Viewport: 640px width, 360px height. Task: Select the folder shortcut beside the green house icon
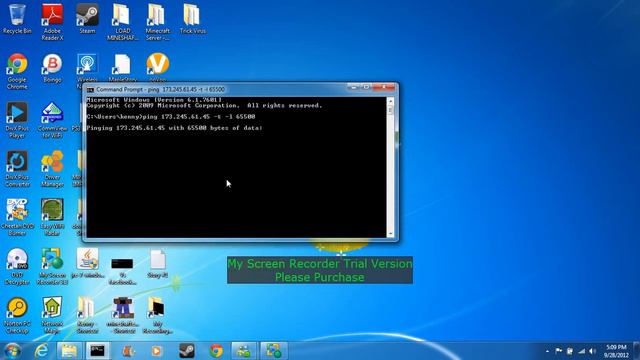[87, 316]
